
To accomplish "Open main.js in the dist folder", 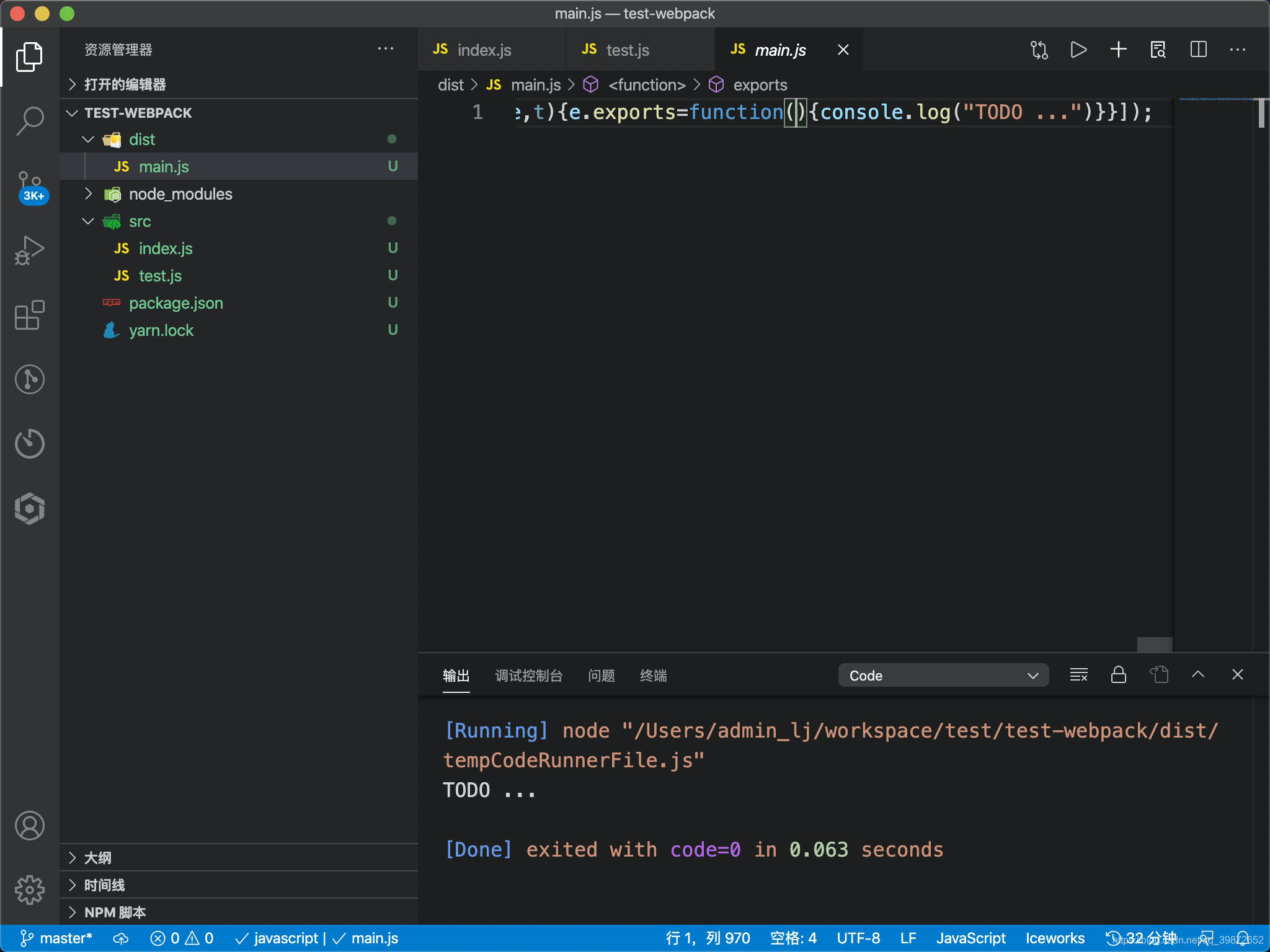I will pos(239,167).
